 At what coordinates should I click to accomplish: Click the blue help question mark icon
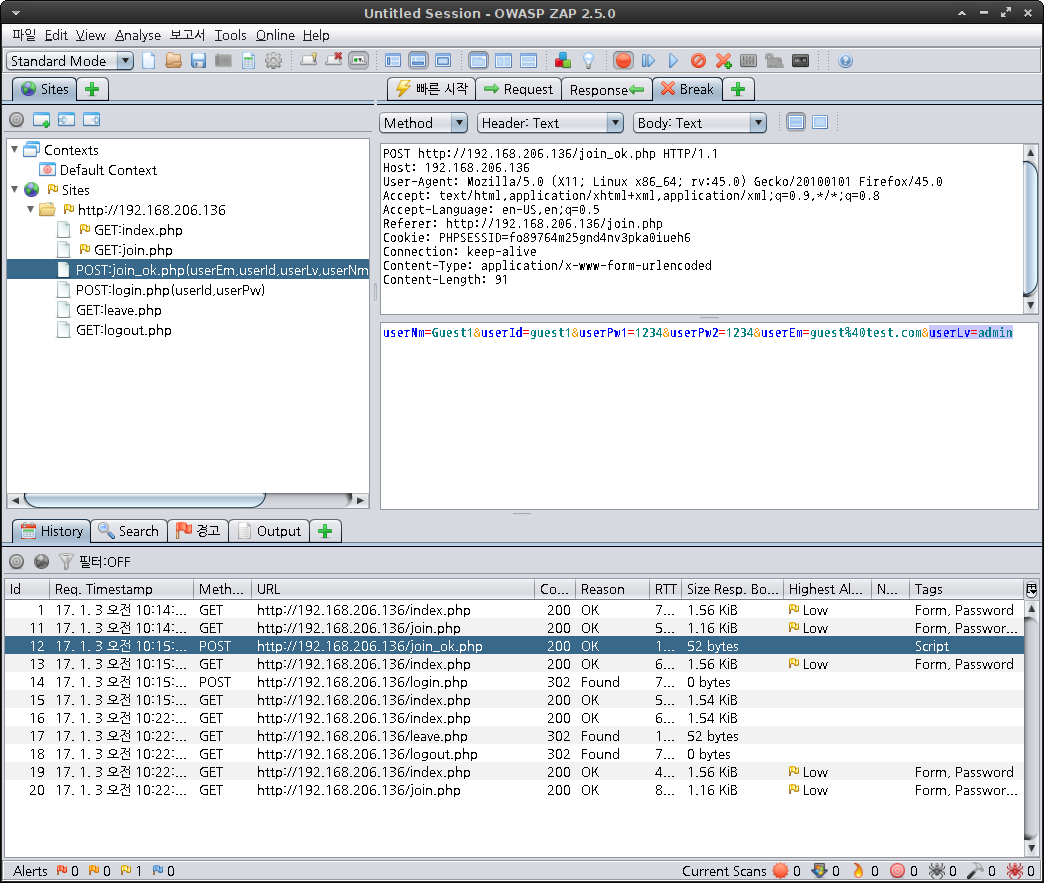[846, 61]
